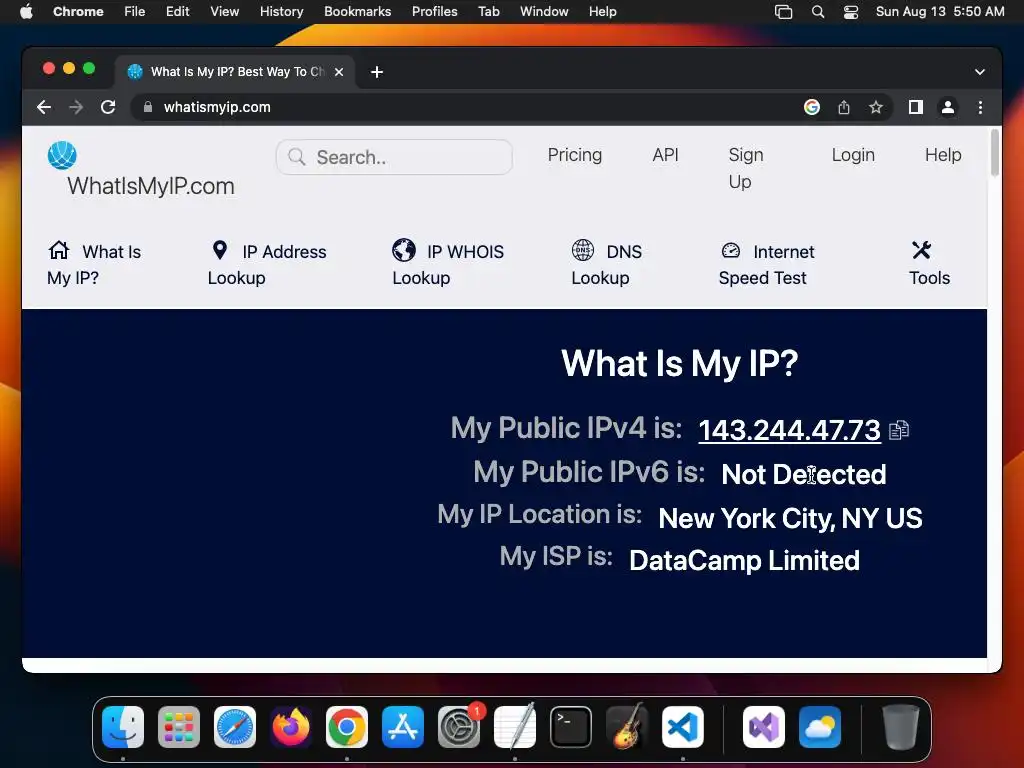Open the cloud weather app in Dock
Viewport: 1024px width, 768px height.
[x=820, y=727]
